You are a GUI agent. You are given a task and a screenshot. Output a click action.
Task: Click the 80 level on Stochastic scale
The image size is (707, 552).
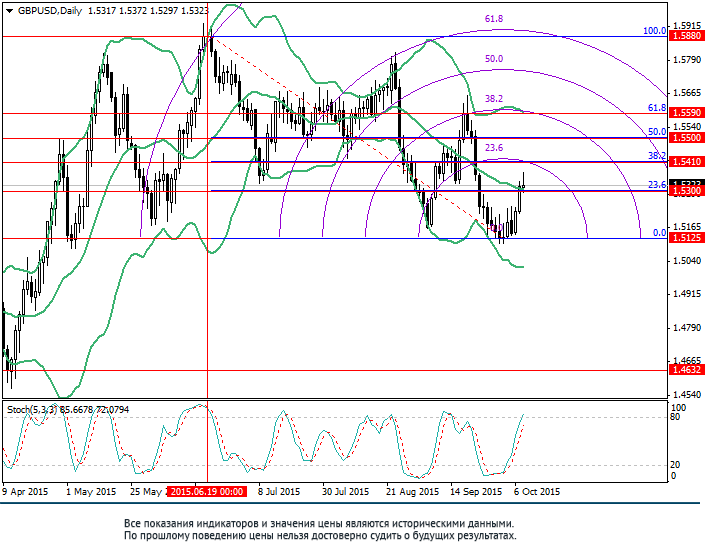pyautogui.click(x=675, y=417)
